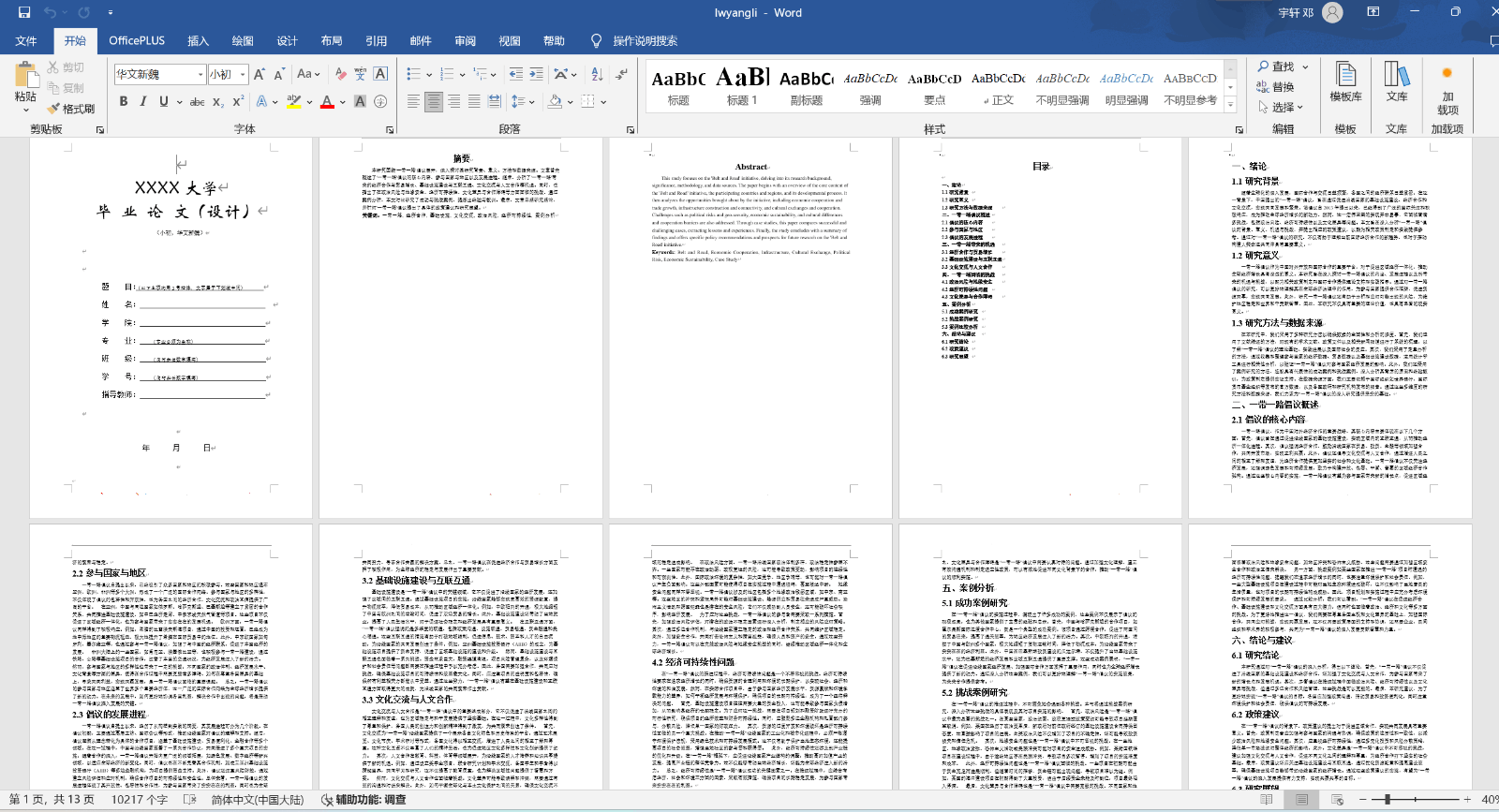Screen dimensions: 1499x812
Task: Apply the character border icon
Action: 380,74
